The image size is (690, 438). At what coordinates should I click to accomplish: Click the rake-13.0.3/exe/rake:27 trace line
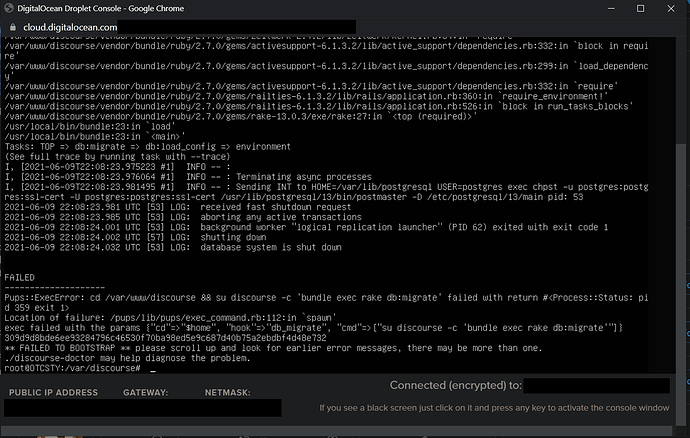pos(241,116)
